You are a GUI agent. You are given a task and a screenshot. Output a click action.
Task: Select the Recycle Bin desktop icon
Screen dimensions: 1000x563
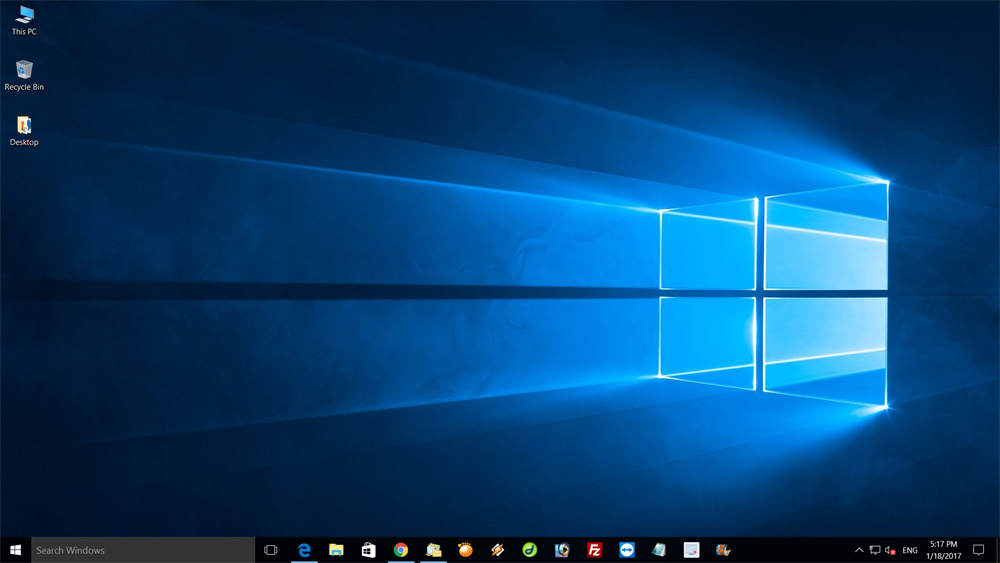[x=24, y=75]
